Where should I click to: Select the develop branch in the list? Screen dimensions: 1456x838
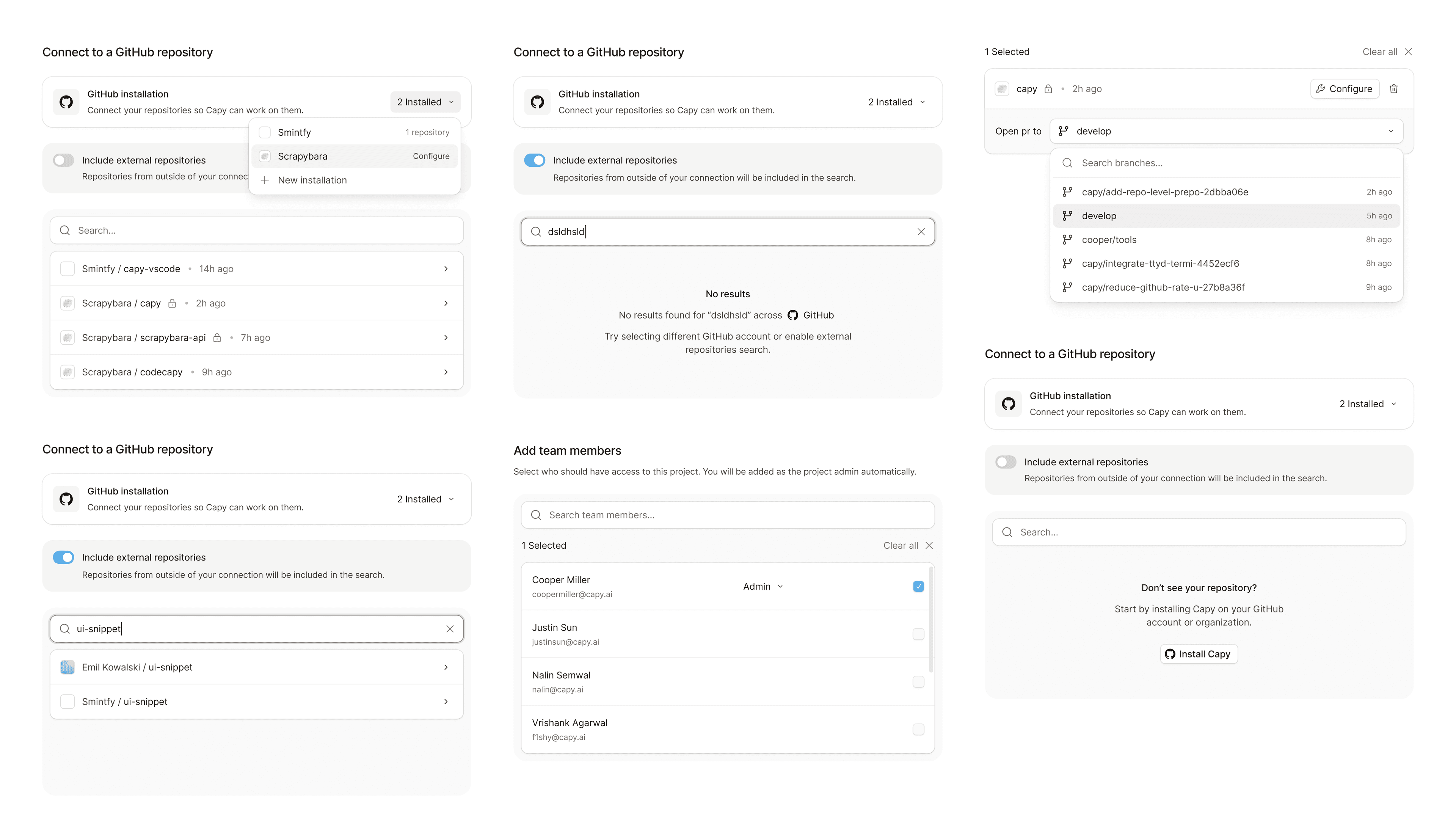coord(1226,216)
